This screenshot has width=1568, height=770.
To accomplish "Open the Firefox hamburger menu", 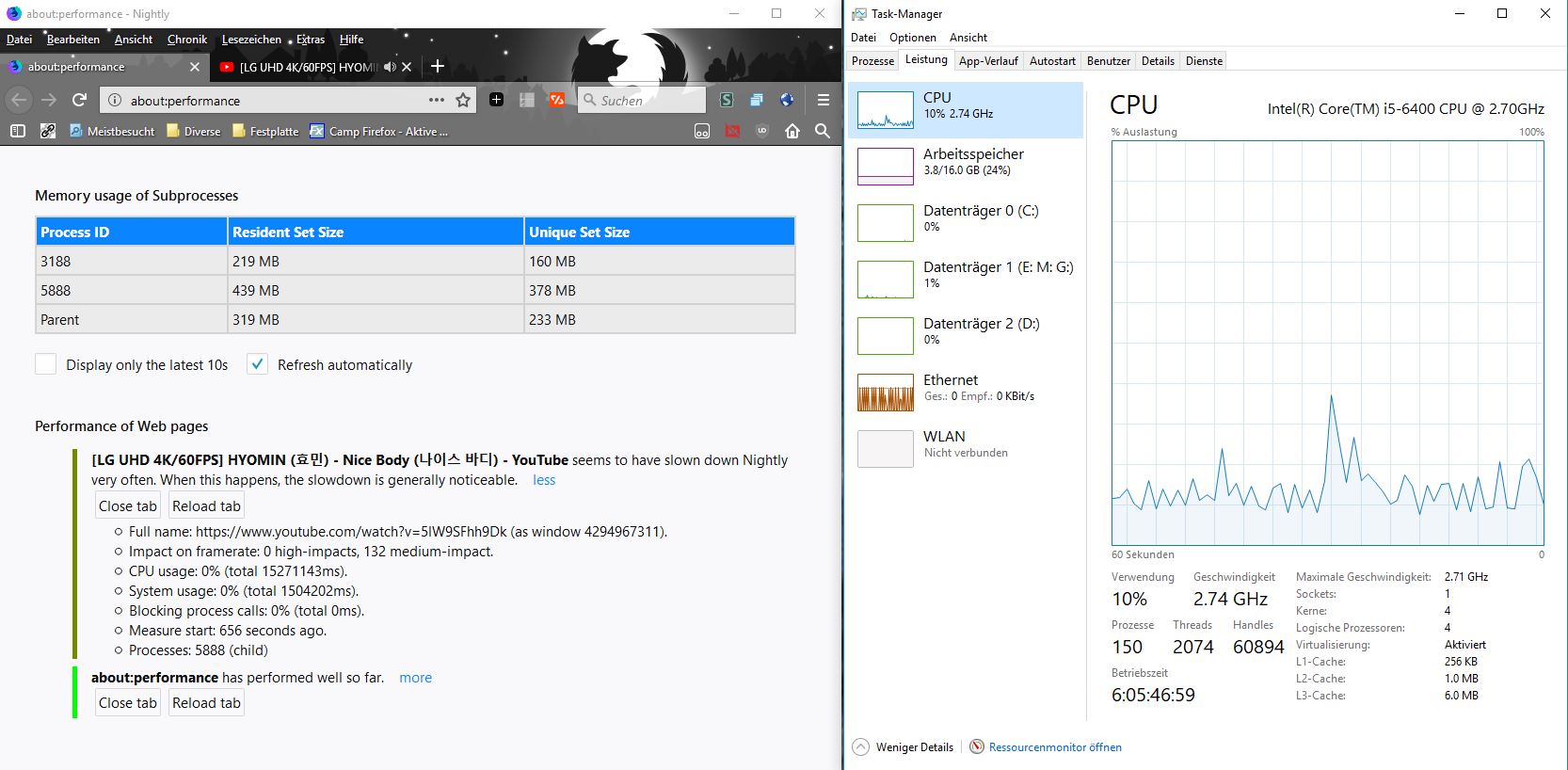I will pos(823,100).
